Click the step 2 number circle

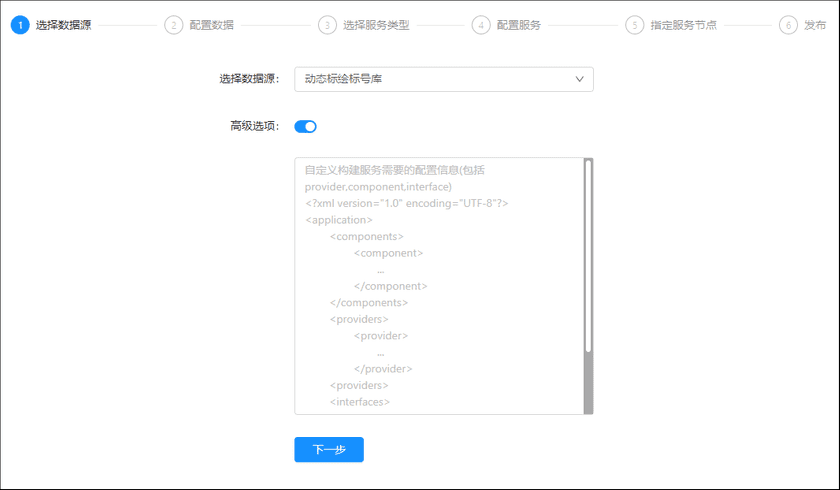174,25
